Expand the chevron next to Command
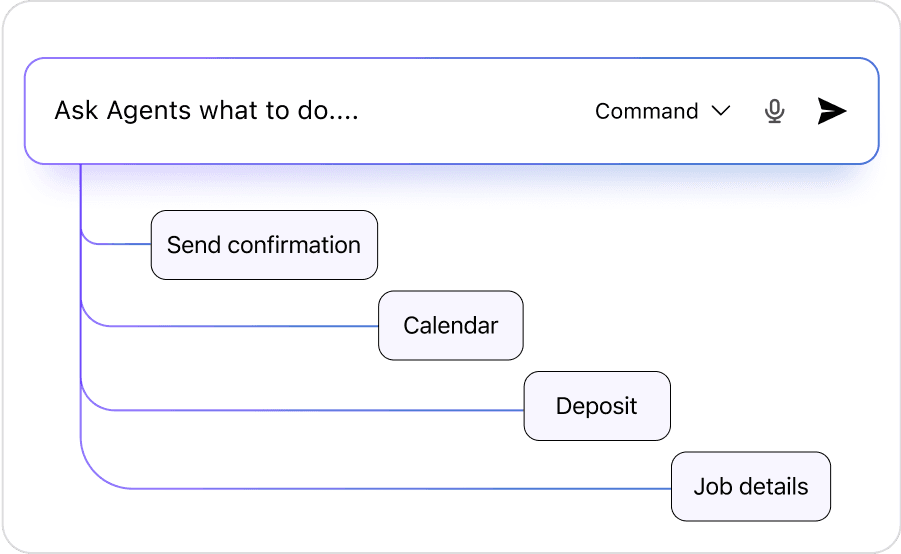Screen dimensions: 901x554 pos(721,111)
